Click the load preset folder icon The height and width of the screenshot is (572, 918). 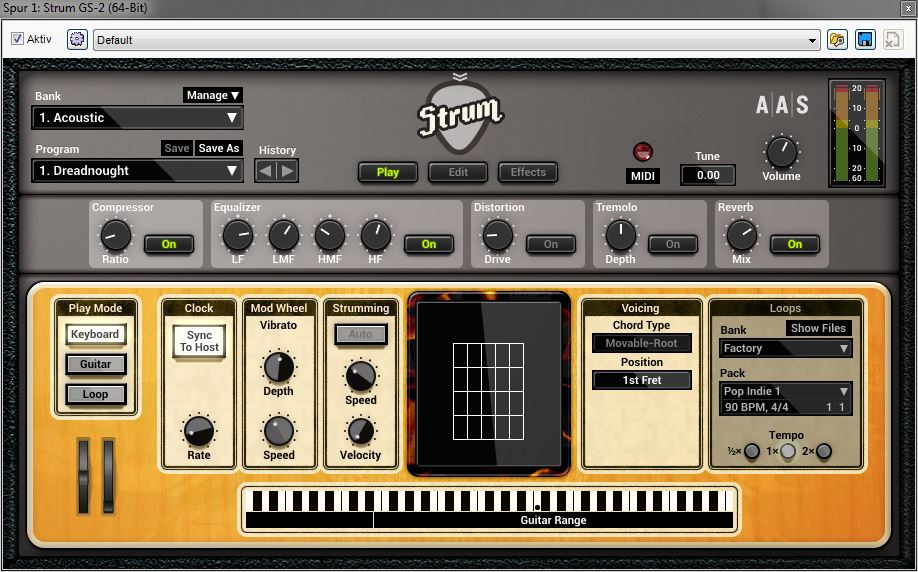(837, 40)
